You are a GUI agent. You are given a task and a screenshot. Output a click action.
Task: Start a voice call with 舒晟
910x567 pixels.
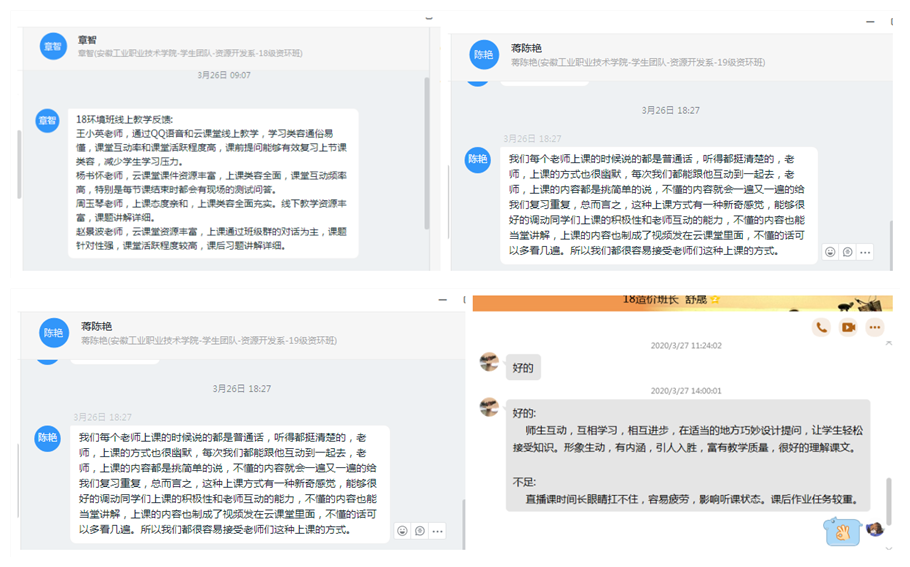[821, 327]
